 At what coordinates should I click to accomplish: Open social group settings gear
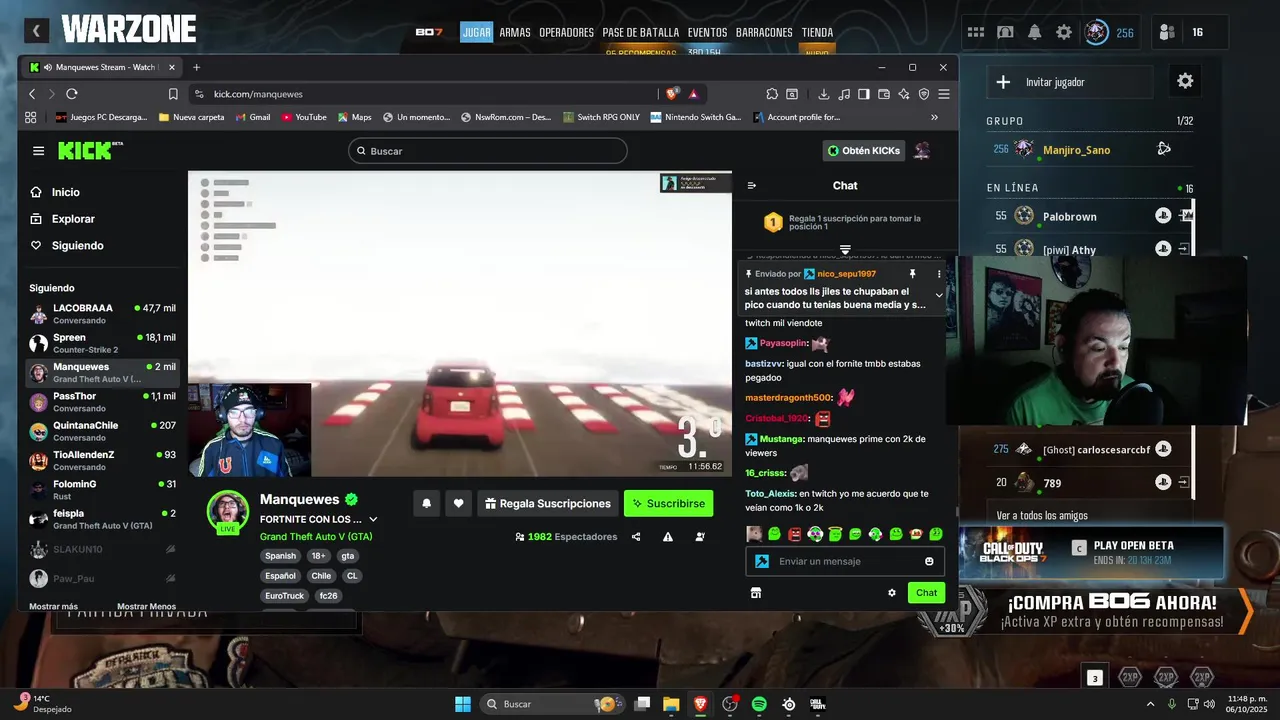coord(1185,81)
